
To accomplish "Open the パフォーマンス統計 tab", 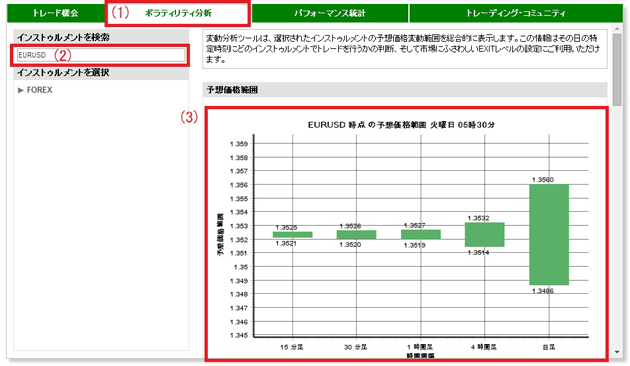I will point(329,13).
